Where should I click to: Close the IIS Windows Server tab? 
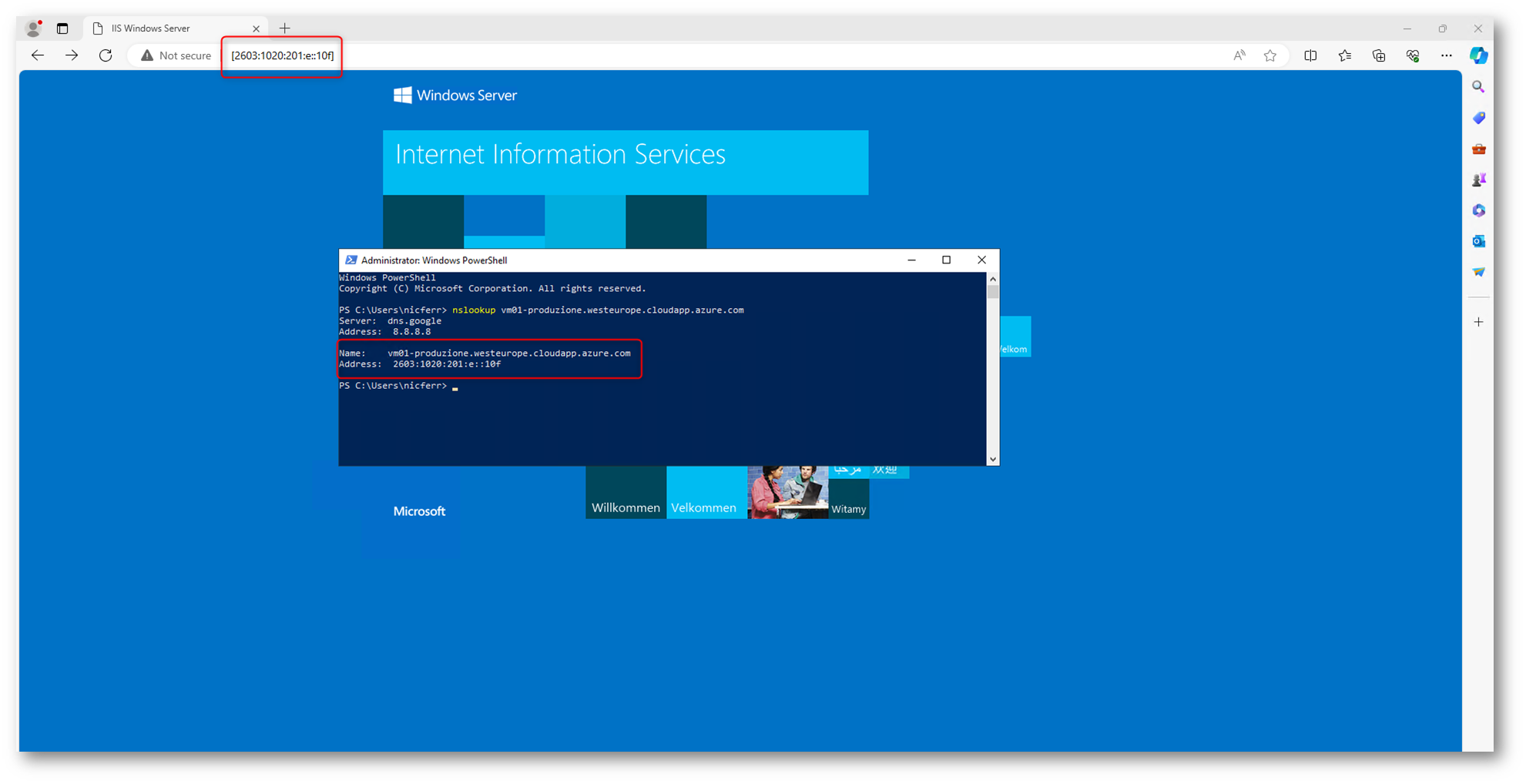pos(256,28)
